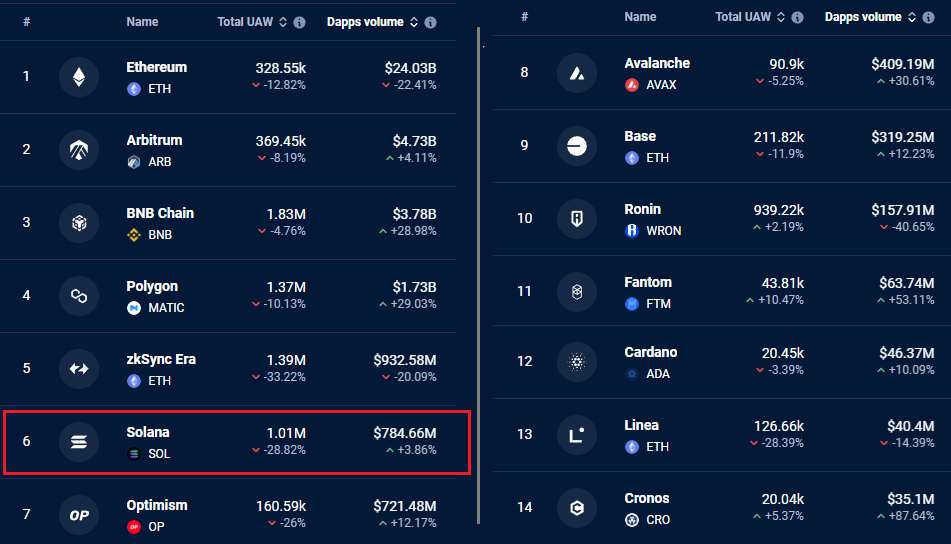
Task: Click the Name column header in left table
Action: click(142, 22)
